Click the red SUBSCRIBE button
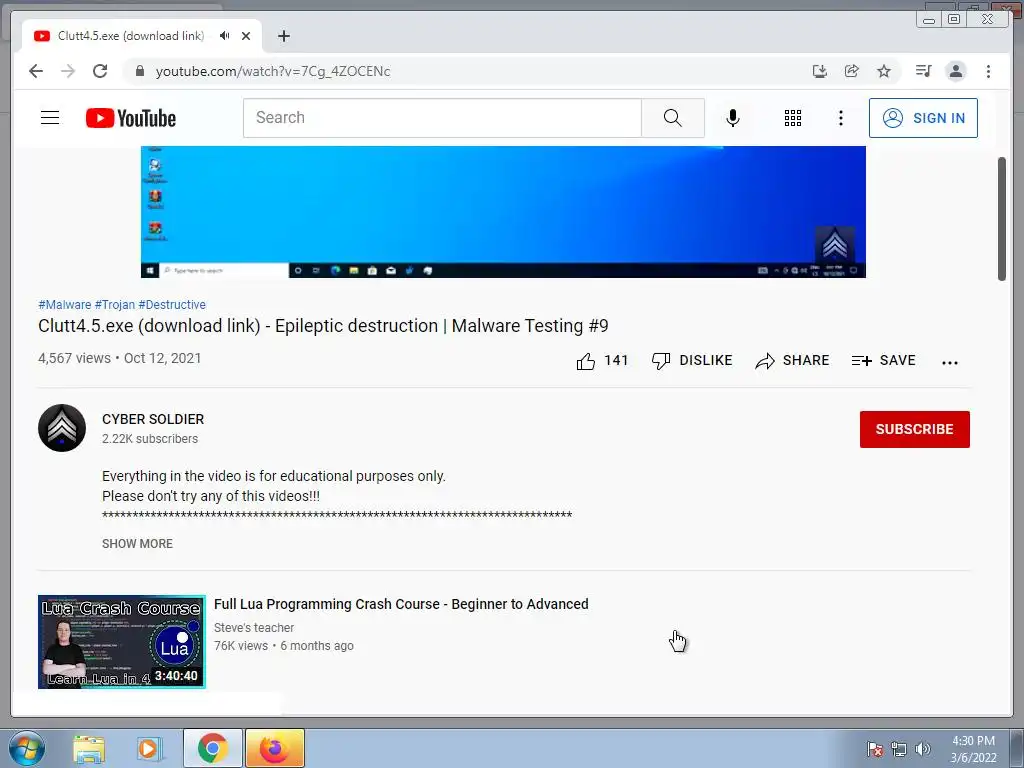 point(914,429)
